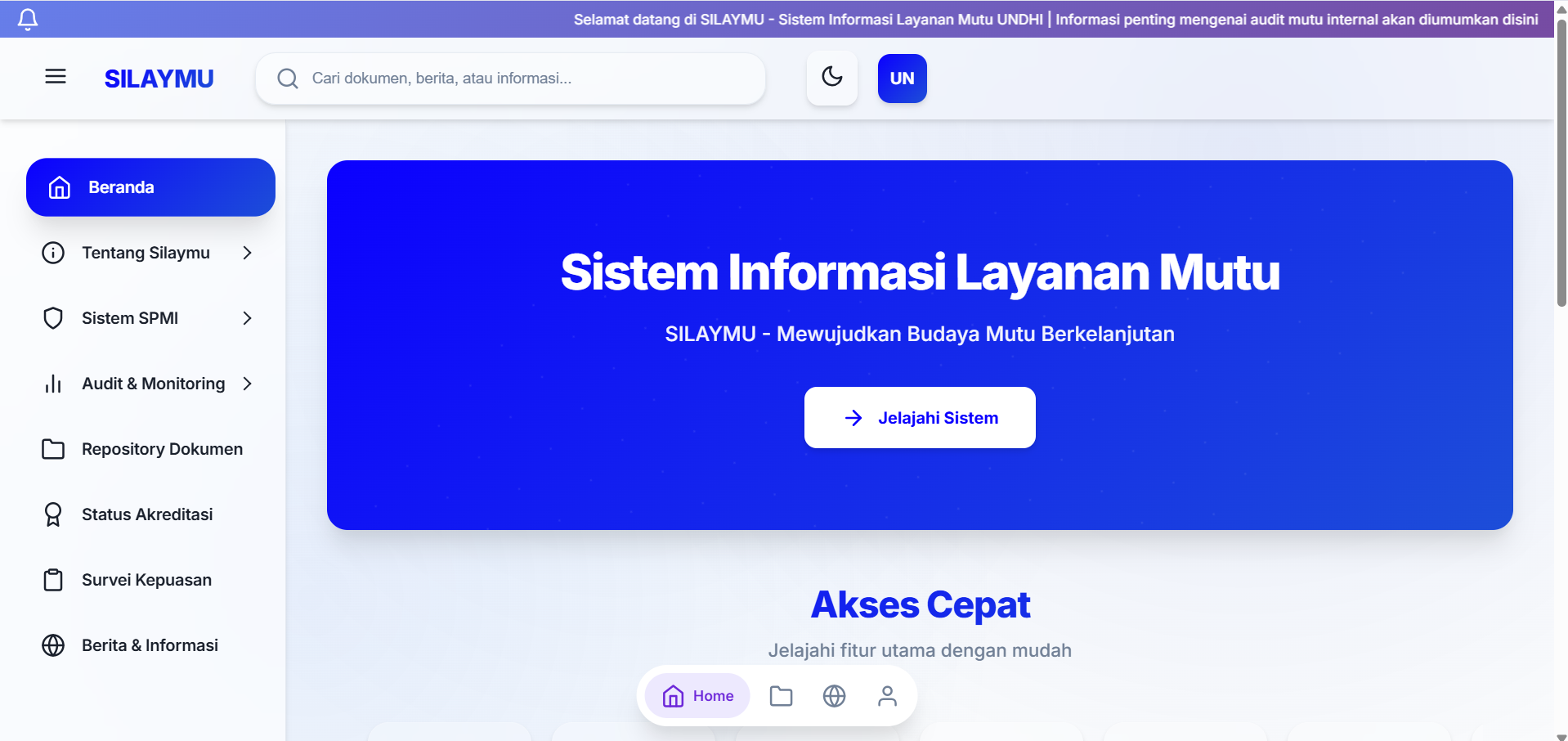The height and width of the screenshot is (741, 1568).
Task: Click the globe icon in bottom navigation
Action: (x=834, y=695)
